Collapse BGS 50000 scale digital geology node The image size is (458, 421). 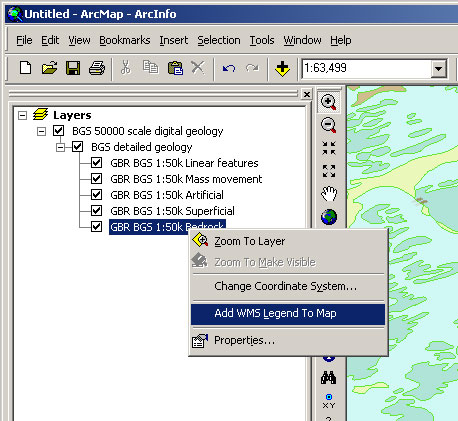pyautogui.click(x=41, y=131)
